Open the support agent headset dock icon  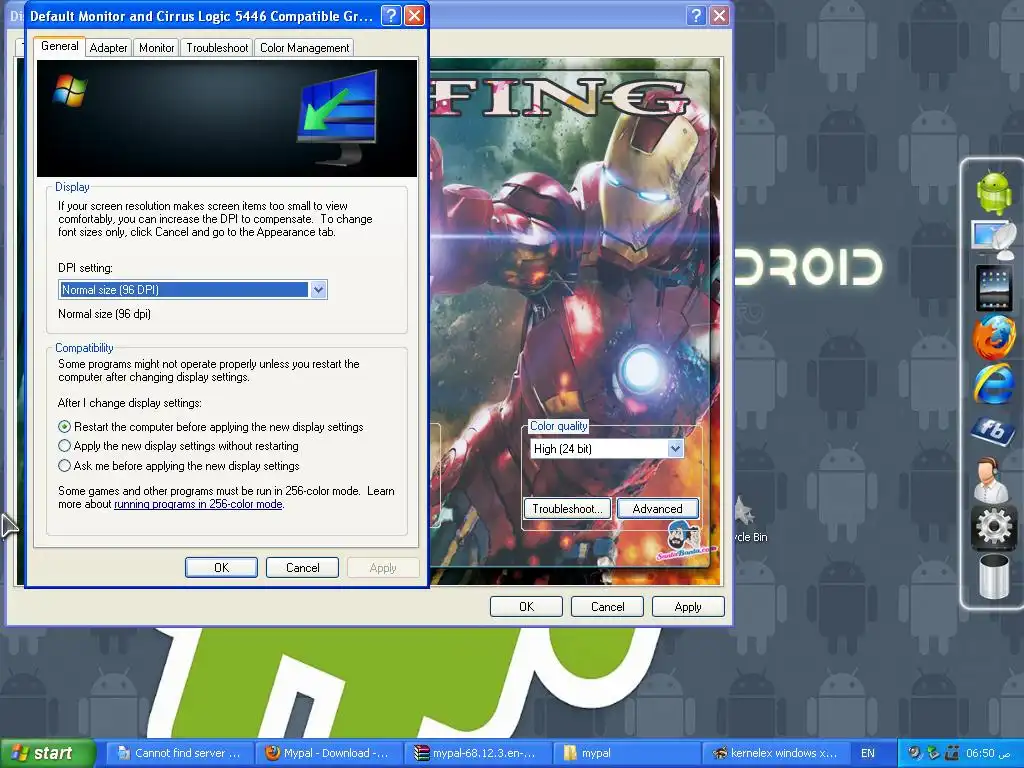pyautogui.click(x=991, y=479)
